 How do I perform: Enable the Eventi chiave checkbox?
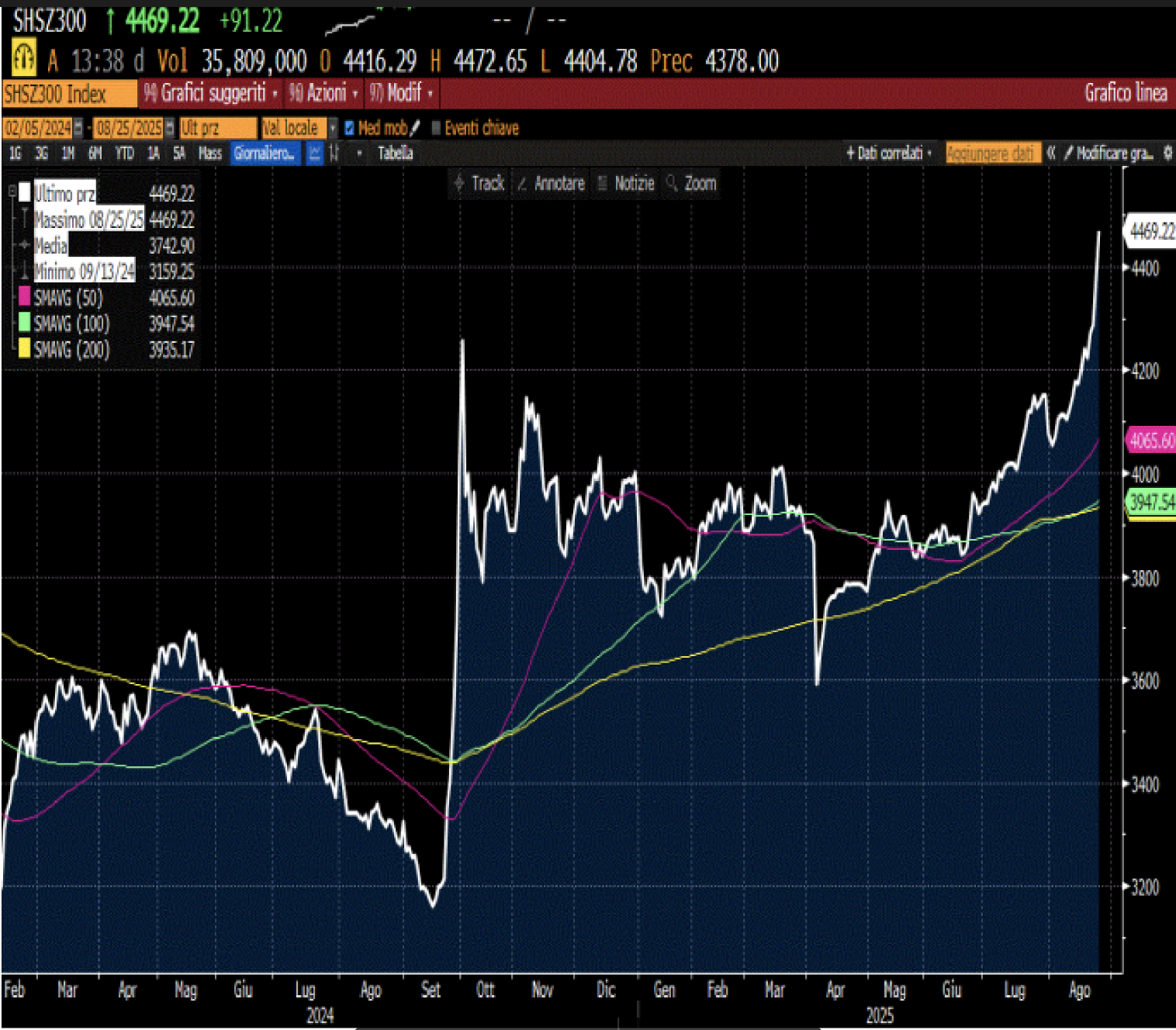tap(436, 128)
